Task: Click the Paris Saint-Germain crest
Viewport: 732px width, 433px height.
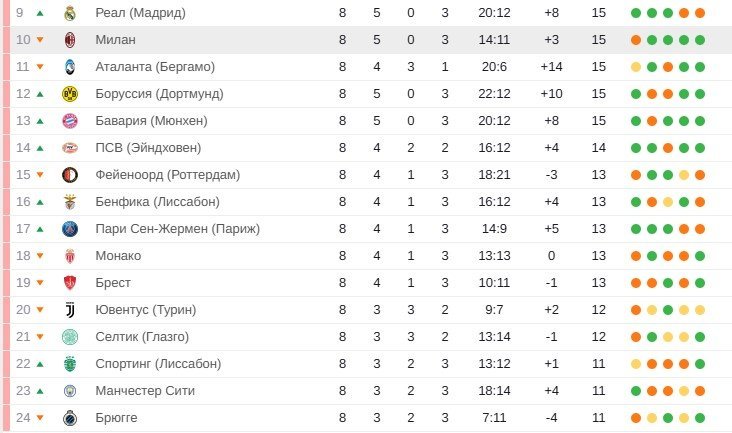Action: tap(70, 229)
